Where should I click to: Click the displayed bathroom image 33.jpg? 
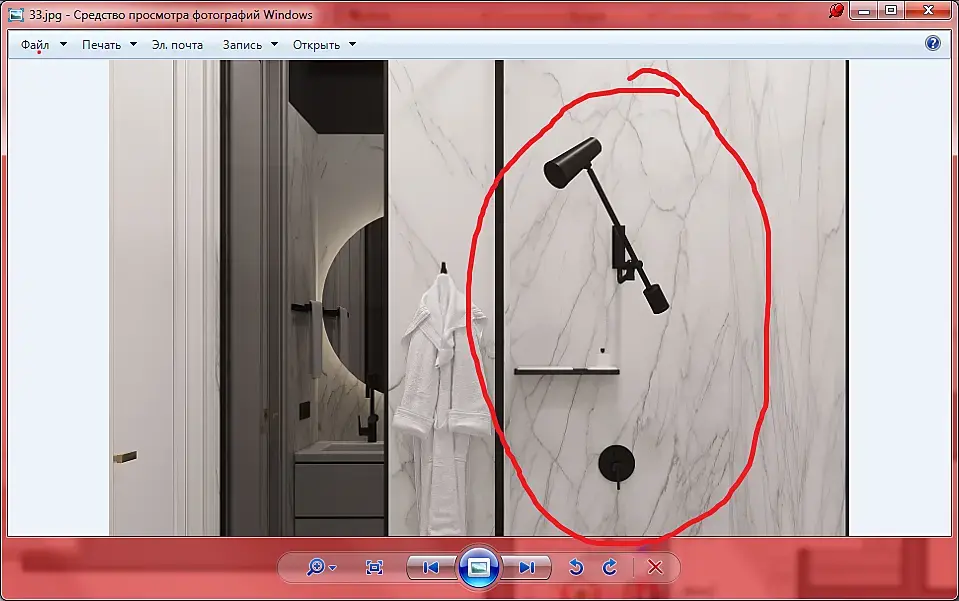tap(479, 298)
